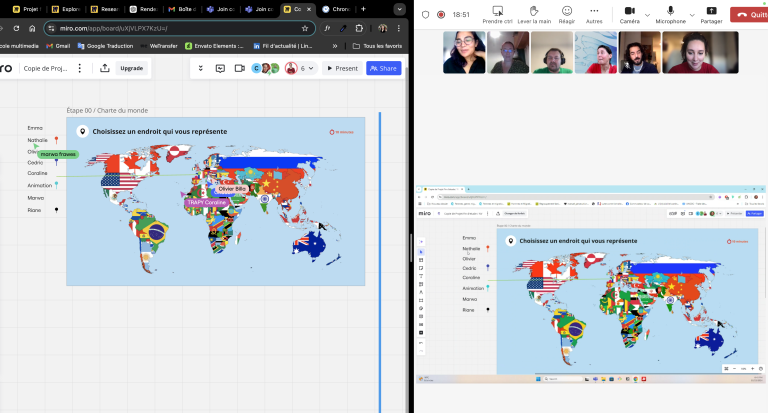Open the Miro board three-dot options menu
Viewport: 768px width, 413px height.
tap(82, 68)
